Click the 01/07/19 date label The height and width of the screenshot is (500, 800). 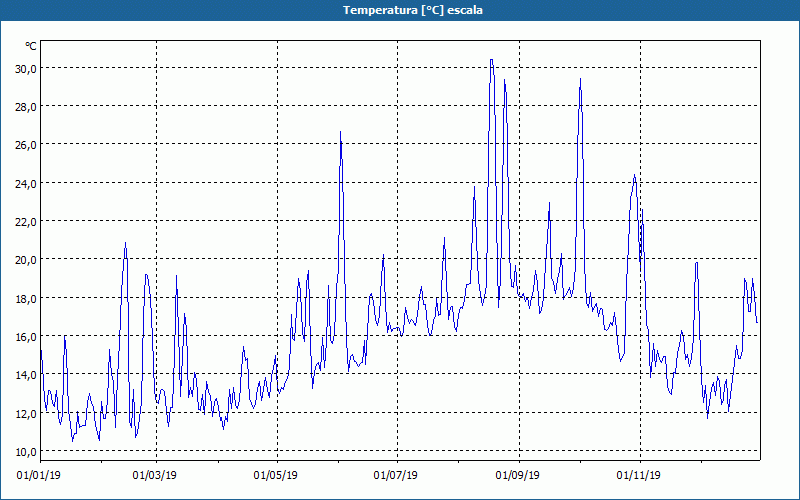tap(395, 476)
